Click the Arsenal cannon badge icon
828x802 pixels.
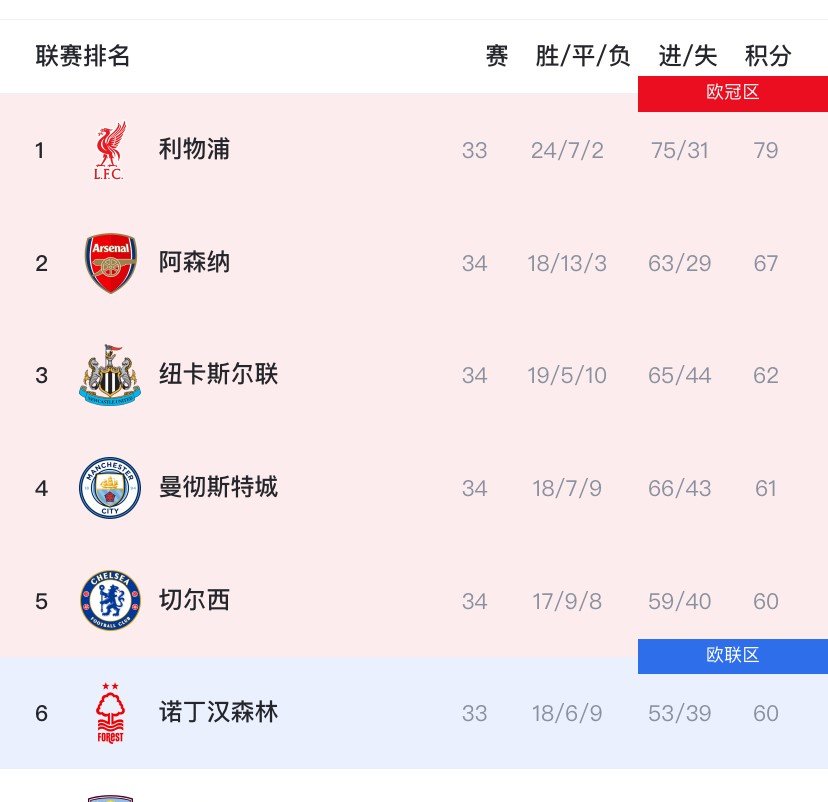[x=110, y=262]
